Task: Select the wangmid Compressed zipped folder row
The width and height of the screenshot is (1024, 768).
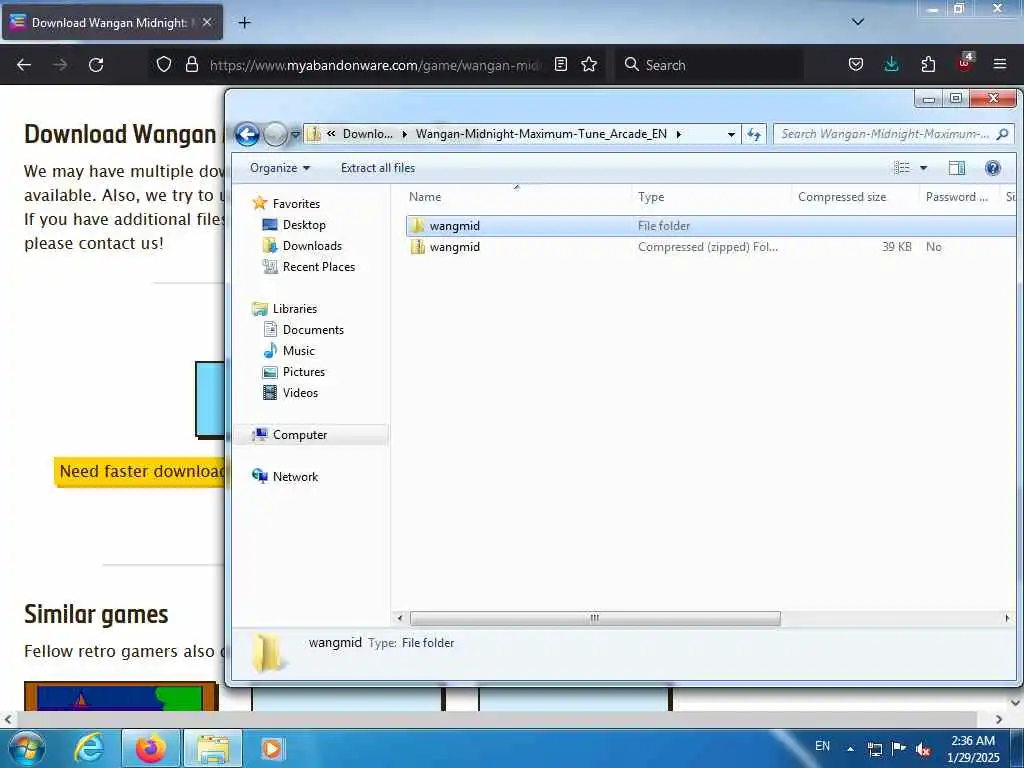Action: coord(711,247)
